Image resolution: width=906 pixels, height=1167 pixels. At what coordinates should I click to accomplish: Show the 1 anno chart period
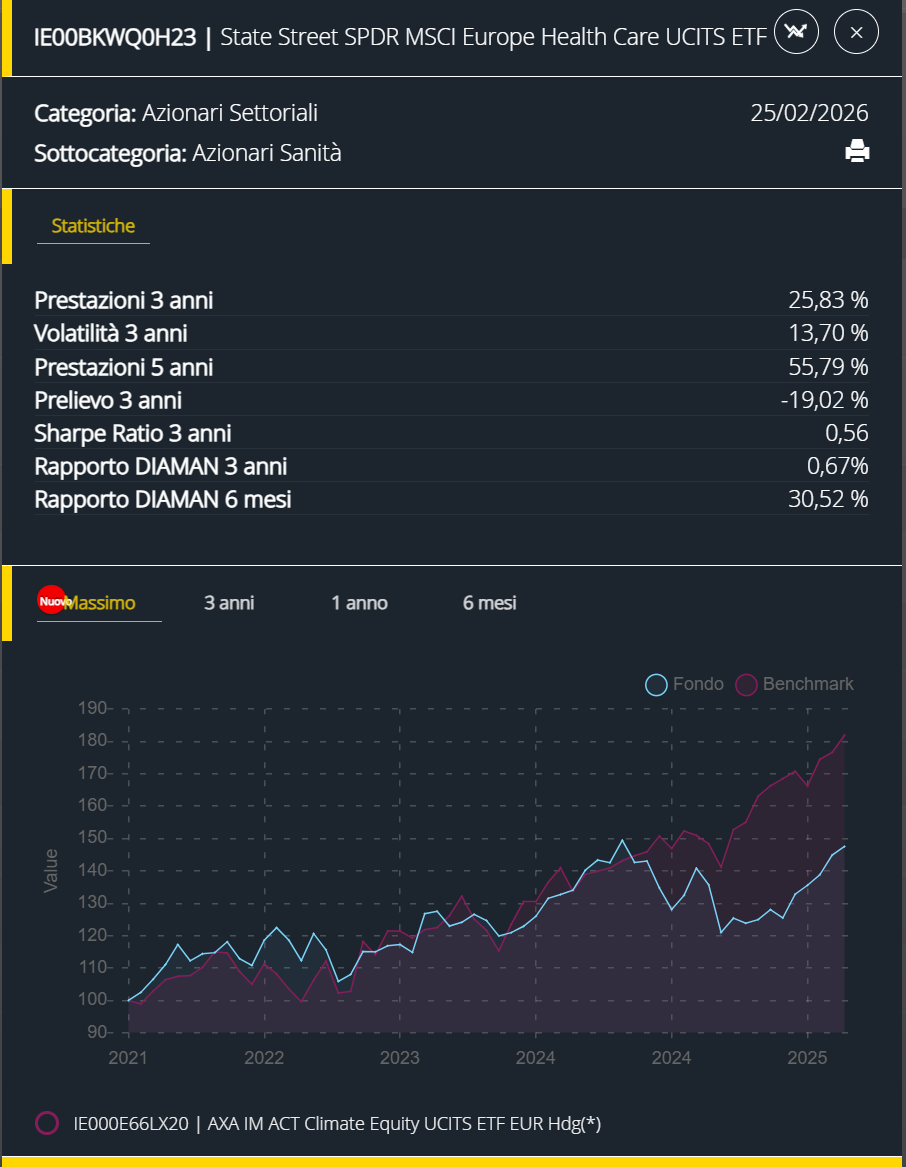[360, 603]
